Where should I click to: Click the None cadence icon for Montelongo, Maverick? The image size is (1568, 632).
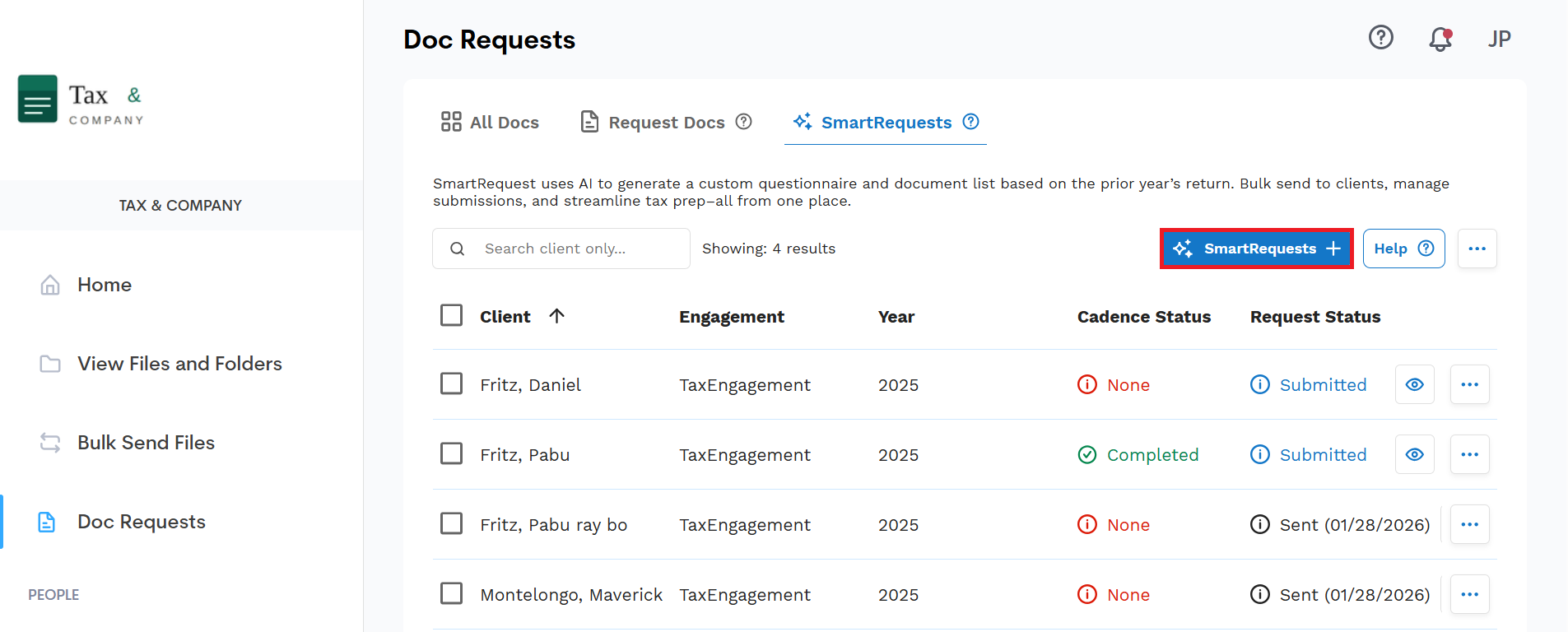coord(1087,594)
